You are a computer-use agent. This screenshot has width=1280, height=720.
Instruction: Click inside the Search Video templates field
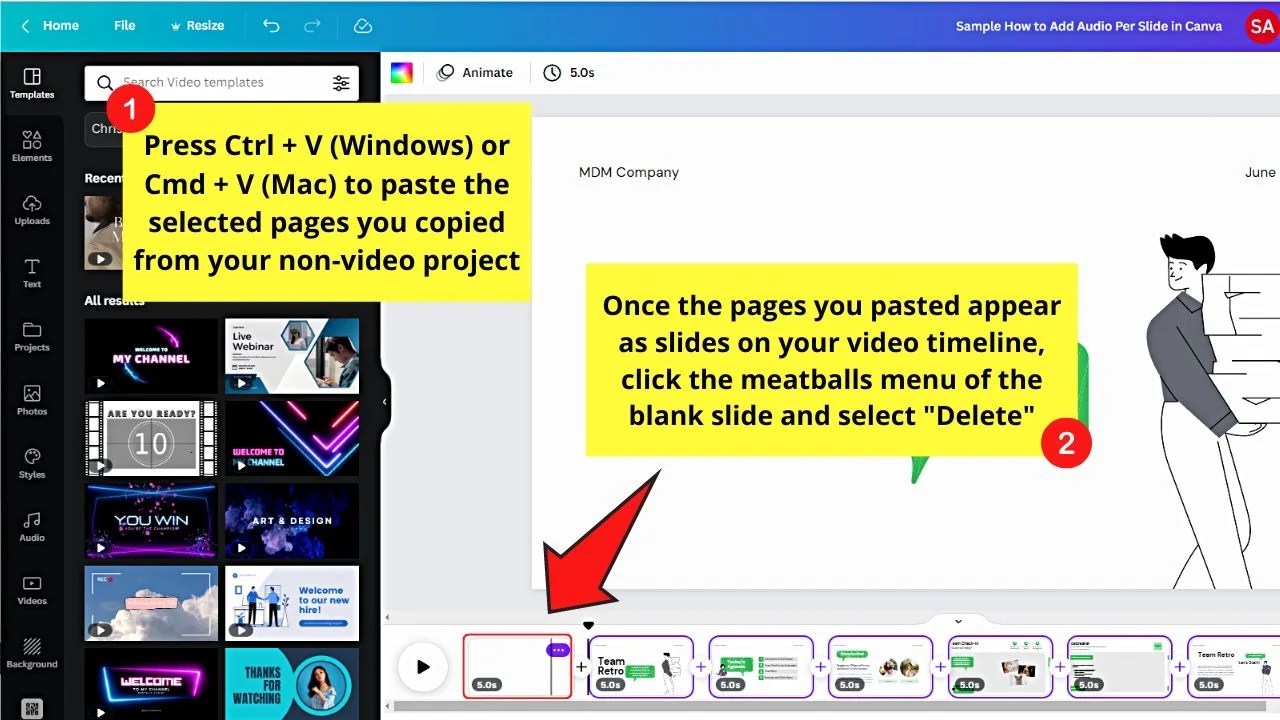[200, 82]
